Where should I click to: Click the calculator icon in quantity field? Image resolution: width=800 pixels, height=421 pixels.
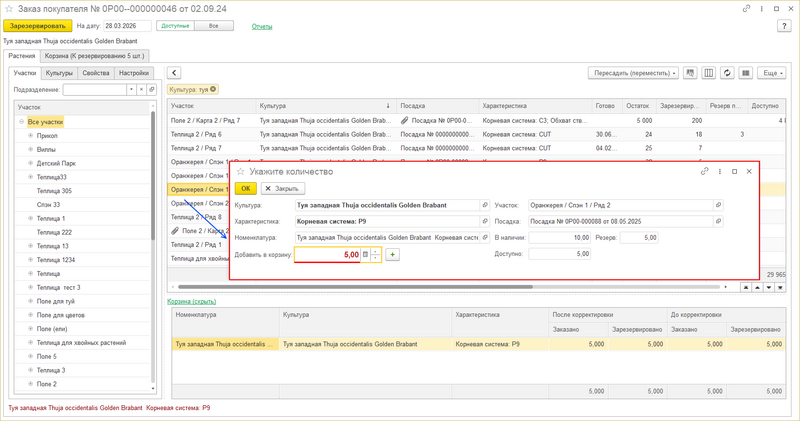[365, 255]
